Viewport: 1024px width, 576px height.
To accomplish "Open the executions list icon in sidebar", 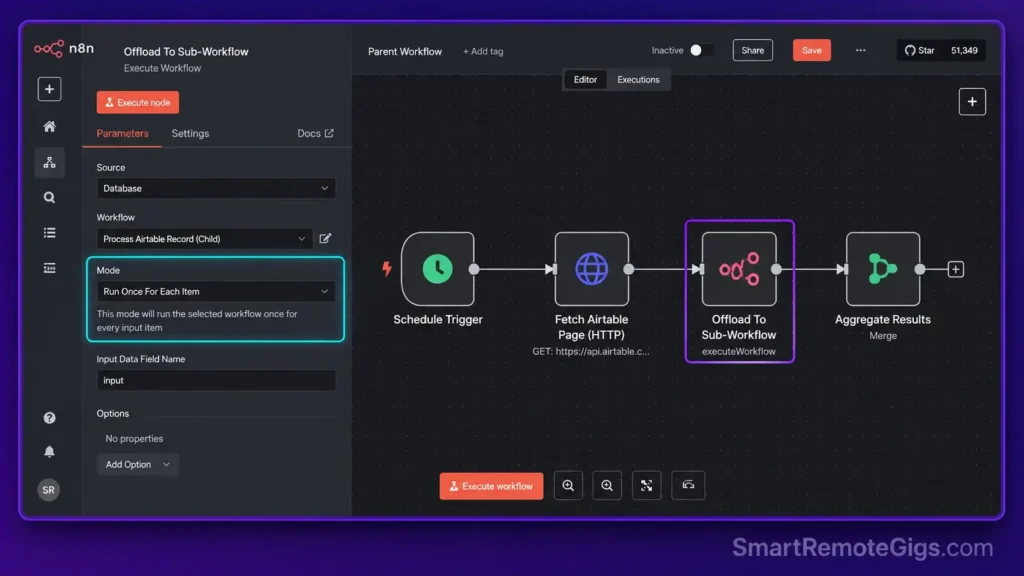I will click(x=49, y=268).
